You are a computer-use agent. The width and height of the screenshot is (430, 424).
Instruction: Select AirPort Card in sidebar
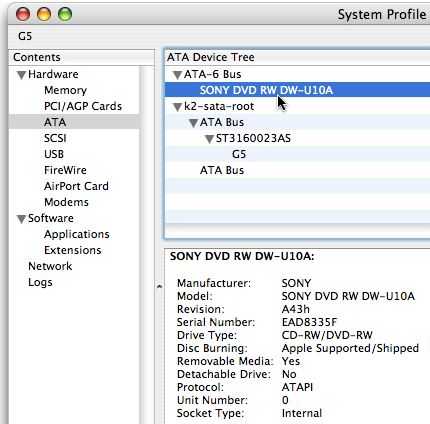point(76,186)
